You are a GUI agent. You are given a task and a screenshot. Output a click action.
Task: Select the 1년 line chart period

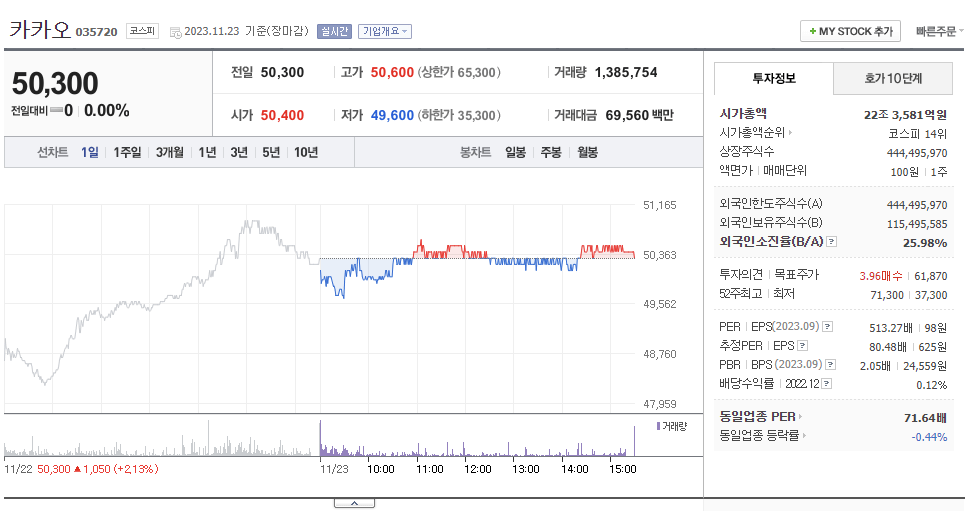(x=207, y=152)
